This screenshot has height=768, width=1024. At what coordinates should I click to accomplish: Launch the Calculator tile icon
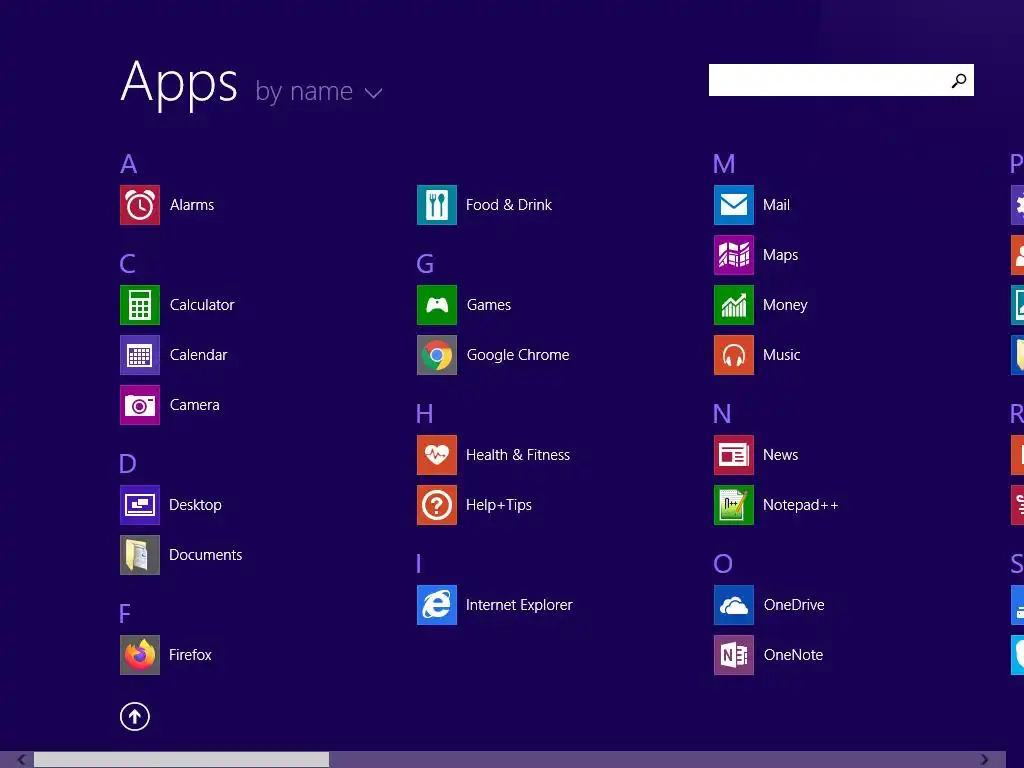click(140, 305)
